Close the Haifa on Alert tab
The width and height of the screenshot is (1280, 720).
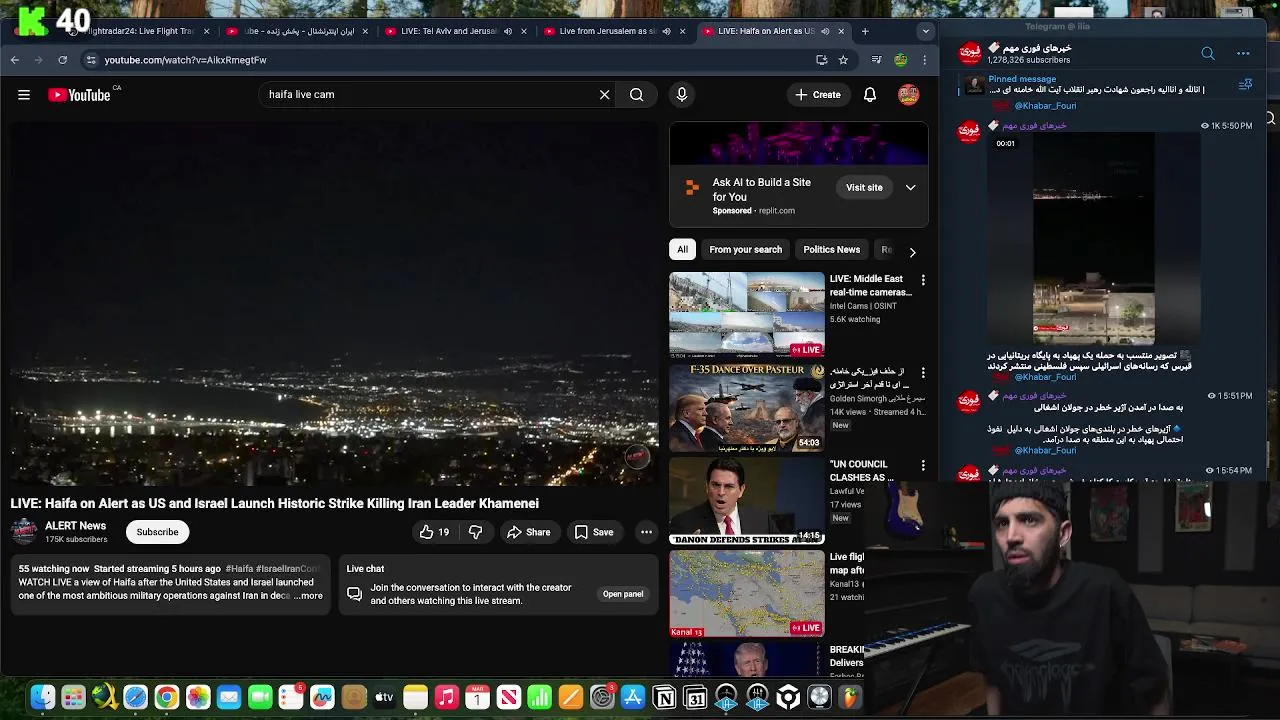coord(841,31)
